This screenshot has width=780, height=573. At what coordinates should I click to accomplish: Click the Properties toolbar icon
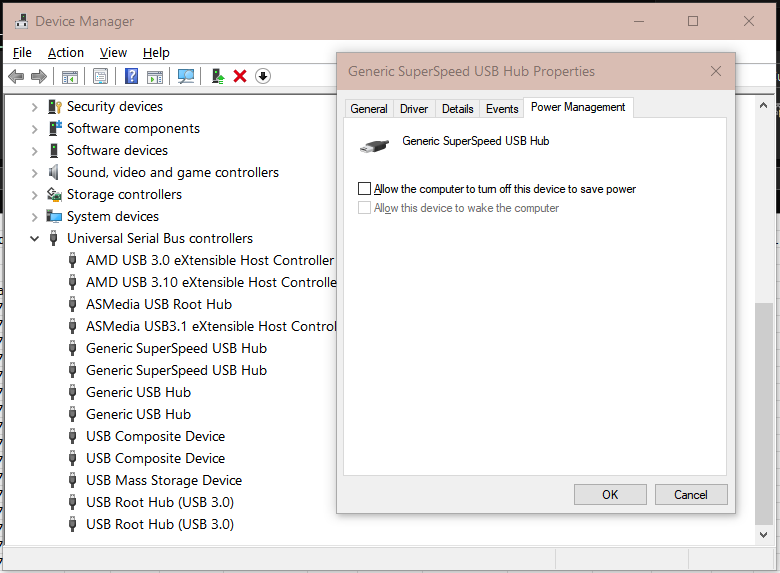click(100, 76)
